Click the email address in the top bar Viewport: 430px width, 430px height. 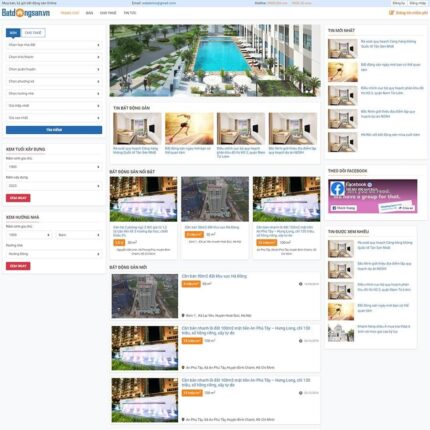tap(159, 3)
